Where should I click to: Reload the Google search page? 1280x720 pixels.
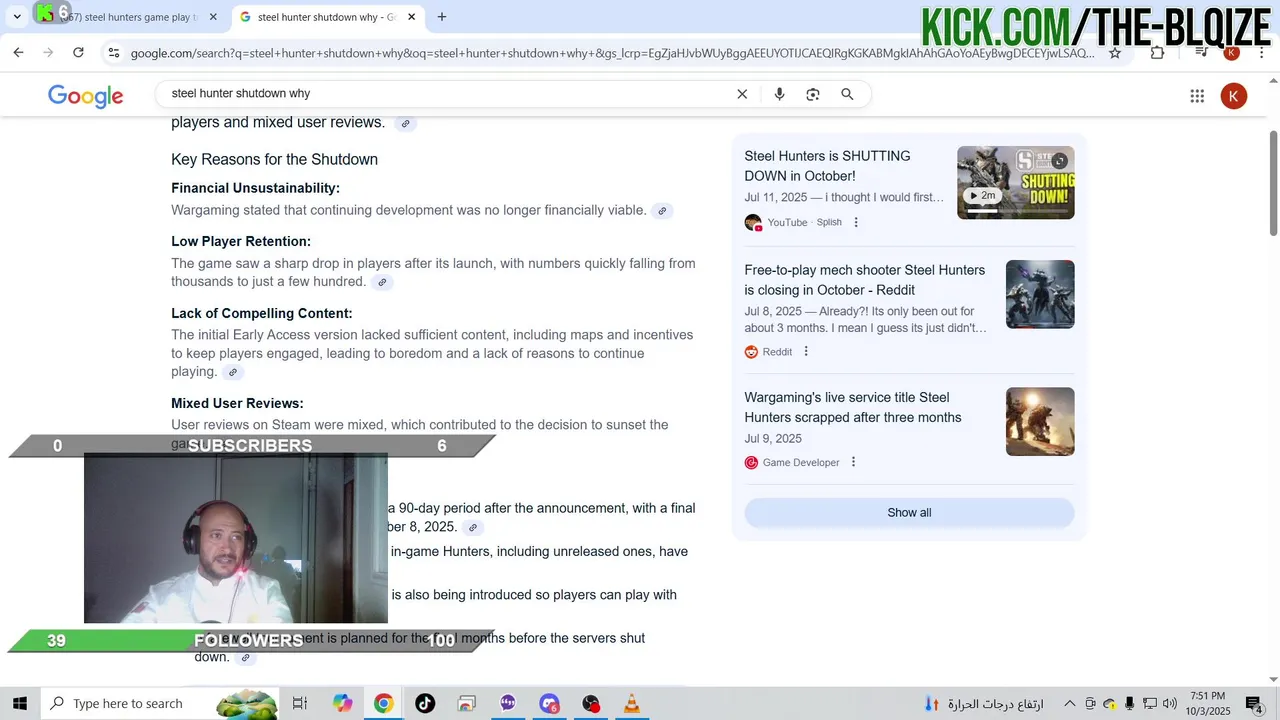(78, 53)
